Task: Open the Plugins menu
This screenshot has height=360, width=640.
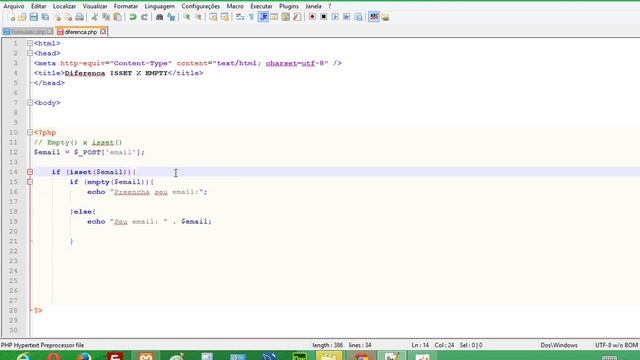Action: (289, 6)
